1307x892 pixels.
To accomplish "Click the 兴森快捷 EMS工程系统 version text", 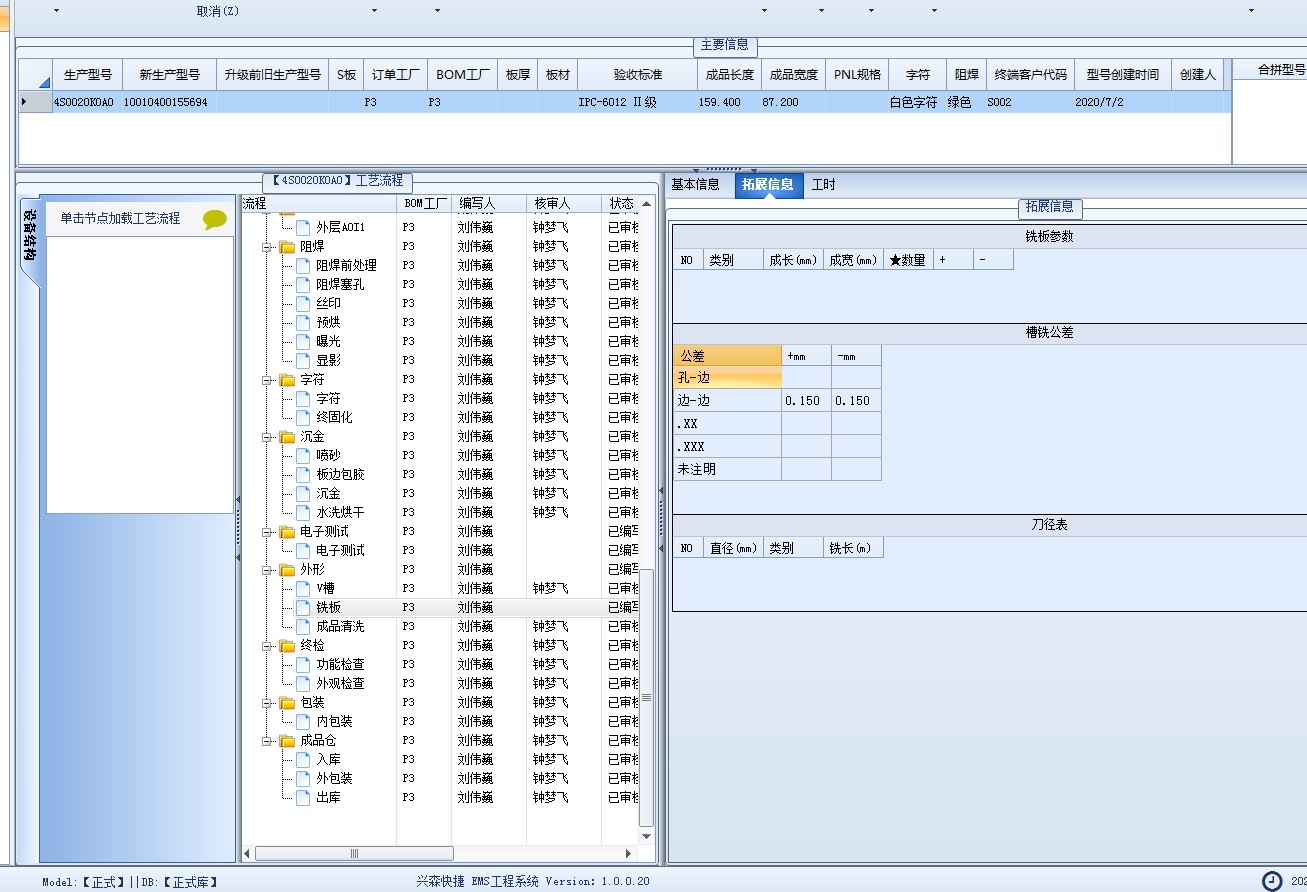I will tap(533, 881).
